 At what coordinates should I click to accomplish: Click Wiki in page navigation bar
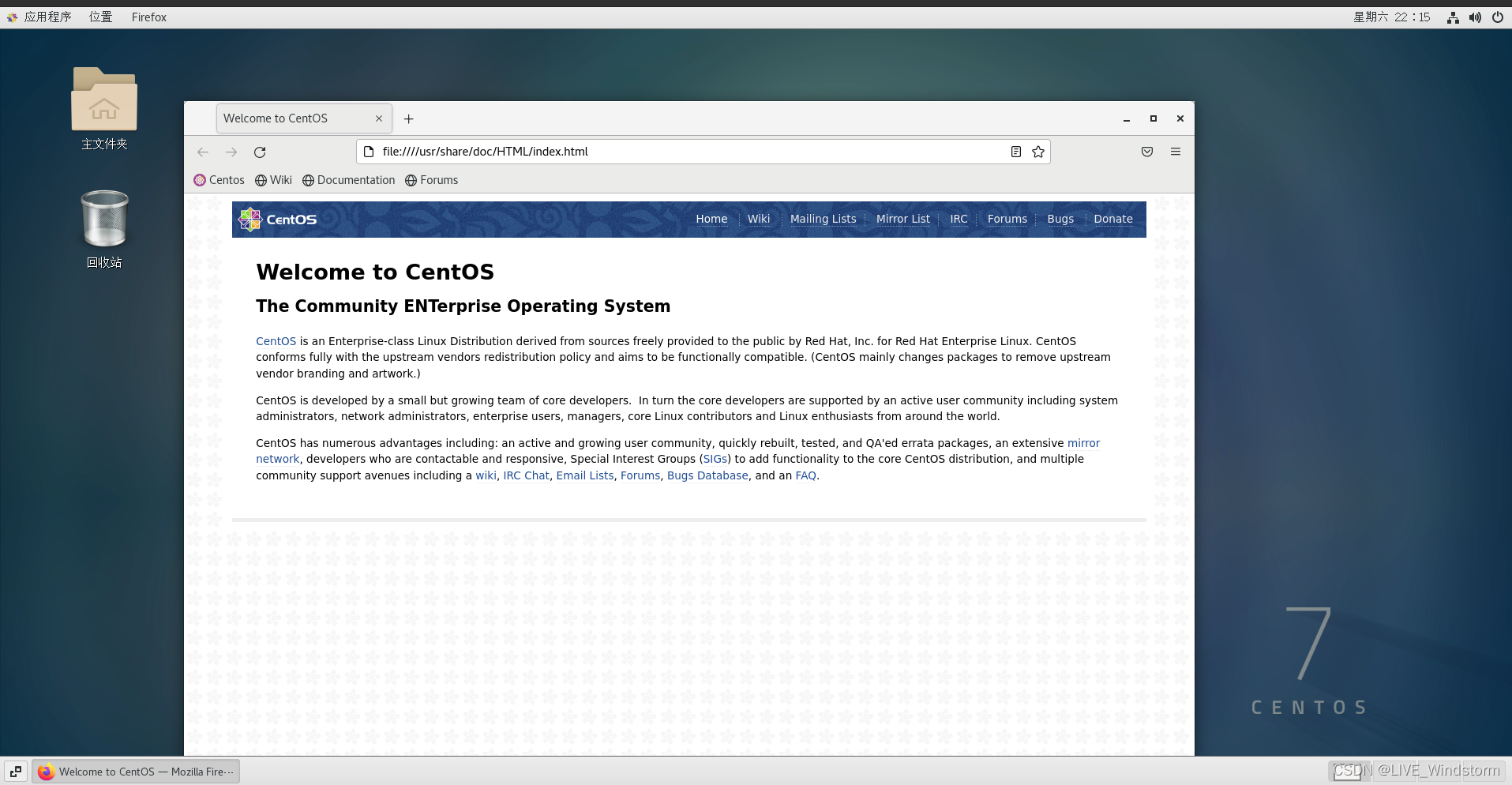click(x=759, y=219)
